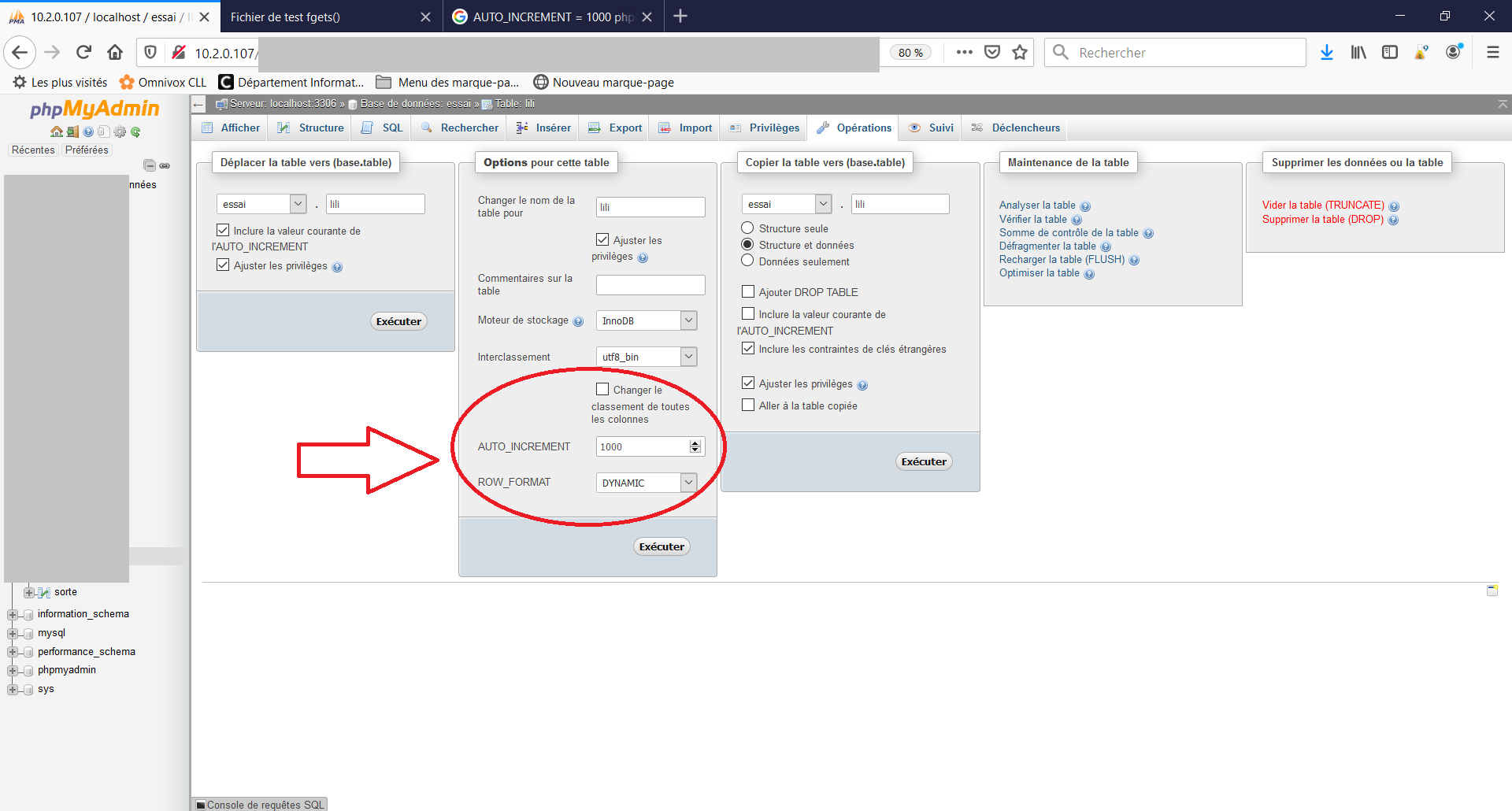The height and width of the screenshot is (811, 1512).
Task: Click Vider la table (TRUNCATE) link
Action: [1322, 206]
